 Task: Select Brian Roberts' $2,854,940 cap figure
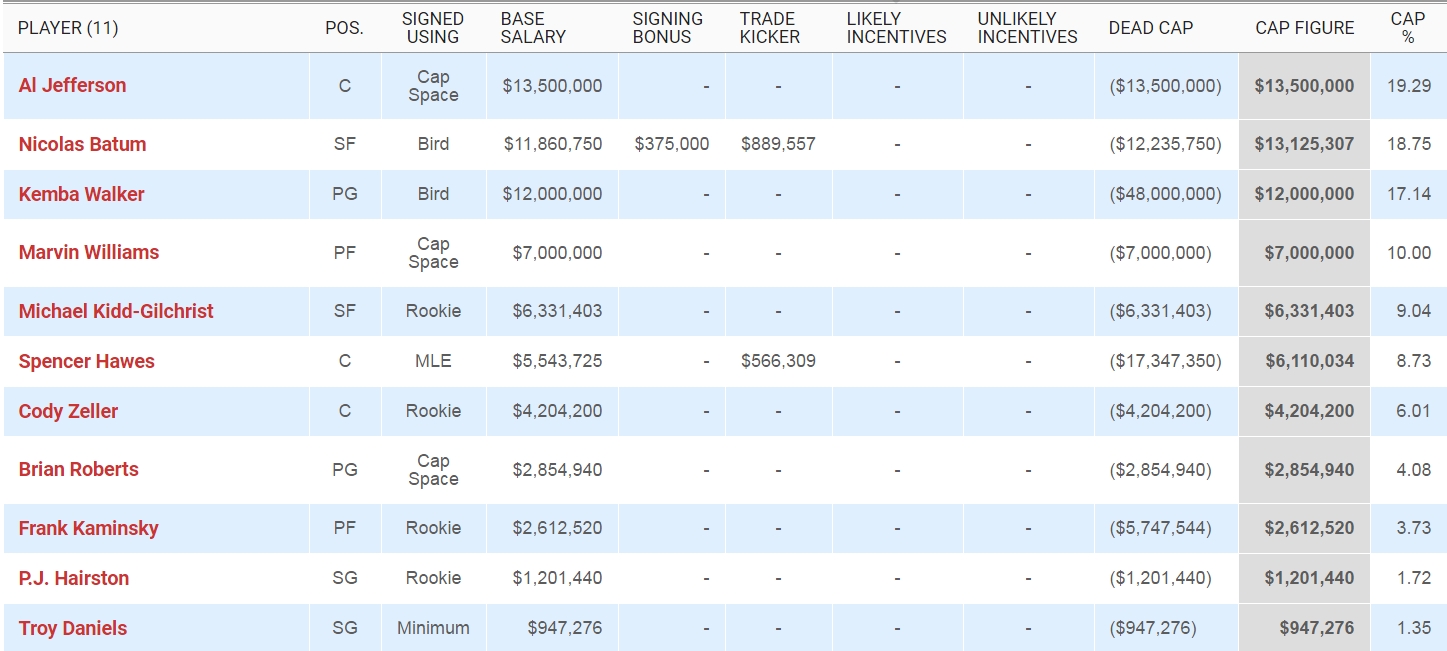point(1310,470)
